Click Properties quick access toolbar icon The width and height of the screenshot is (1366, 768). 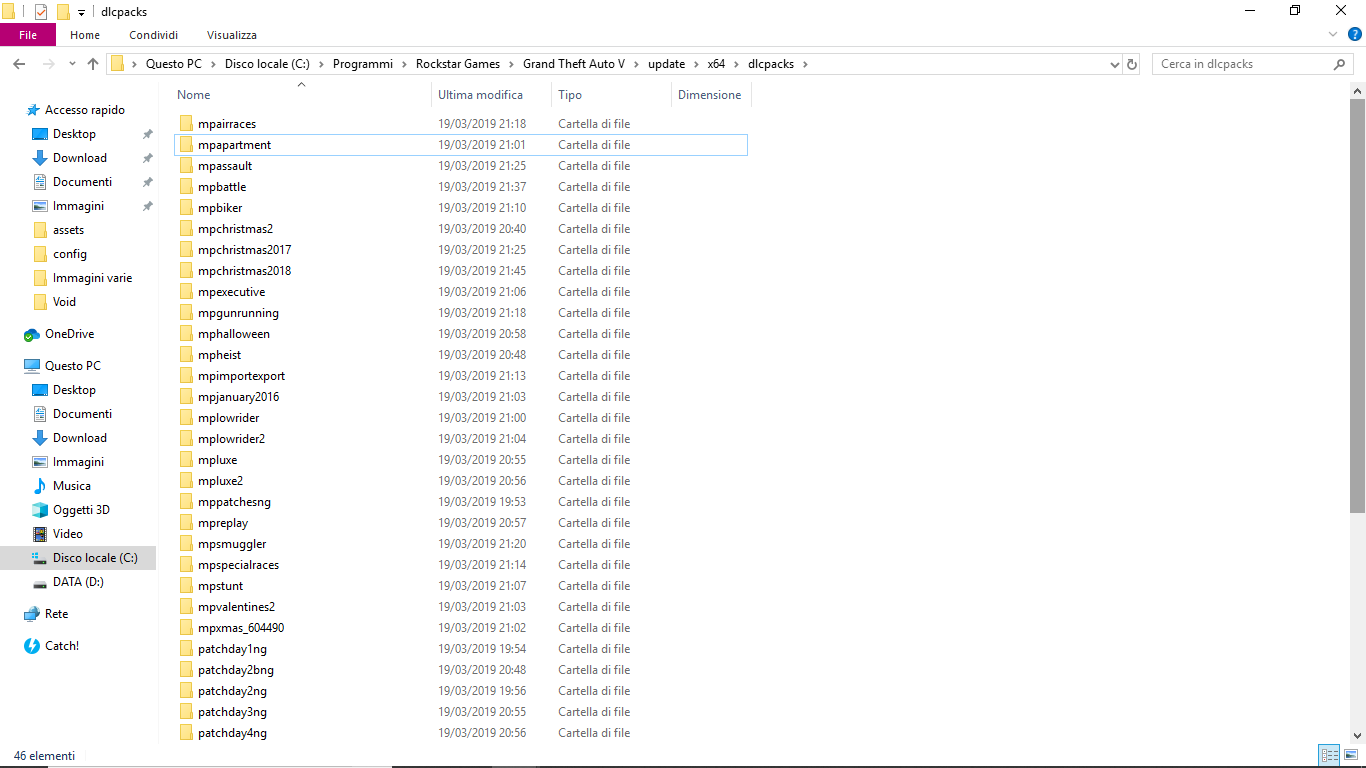[41, 12]
